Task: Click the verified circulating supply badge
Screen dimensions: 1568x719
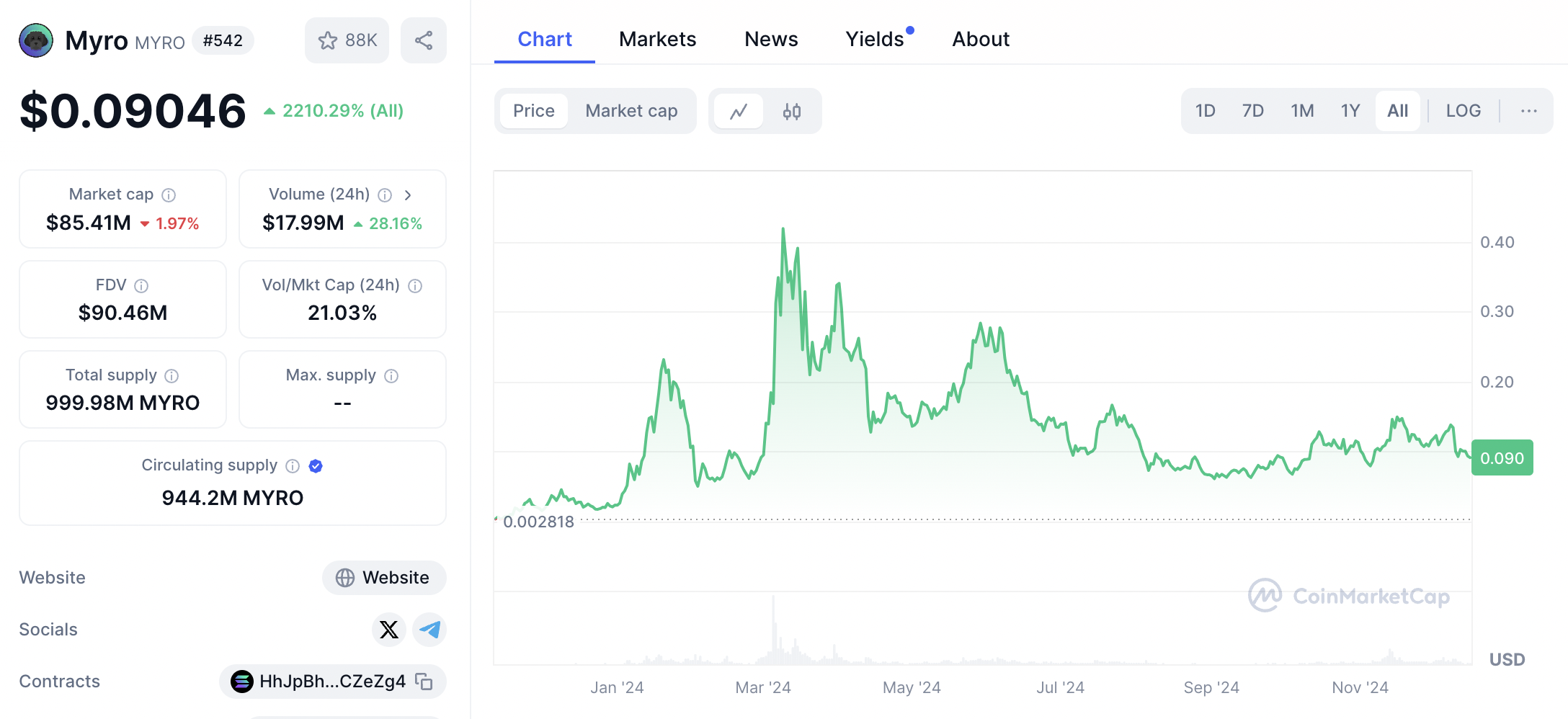Action: click(316, 466)
